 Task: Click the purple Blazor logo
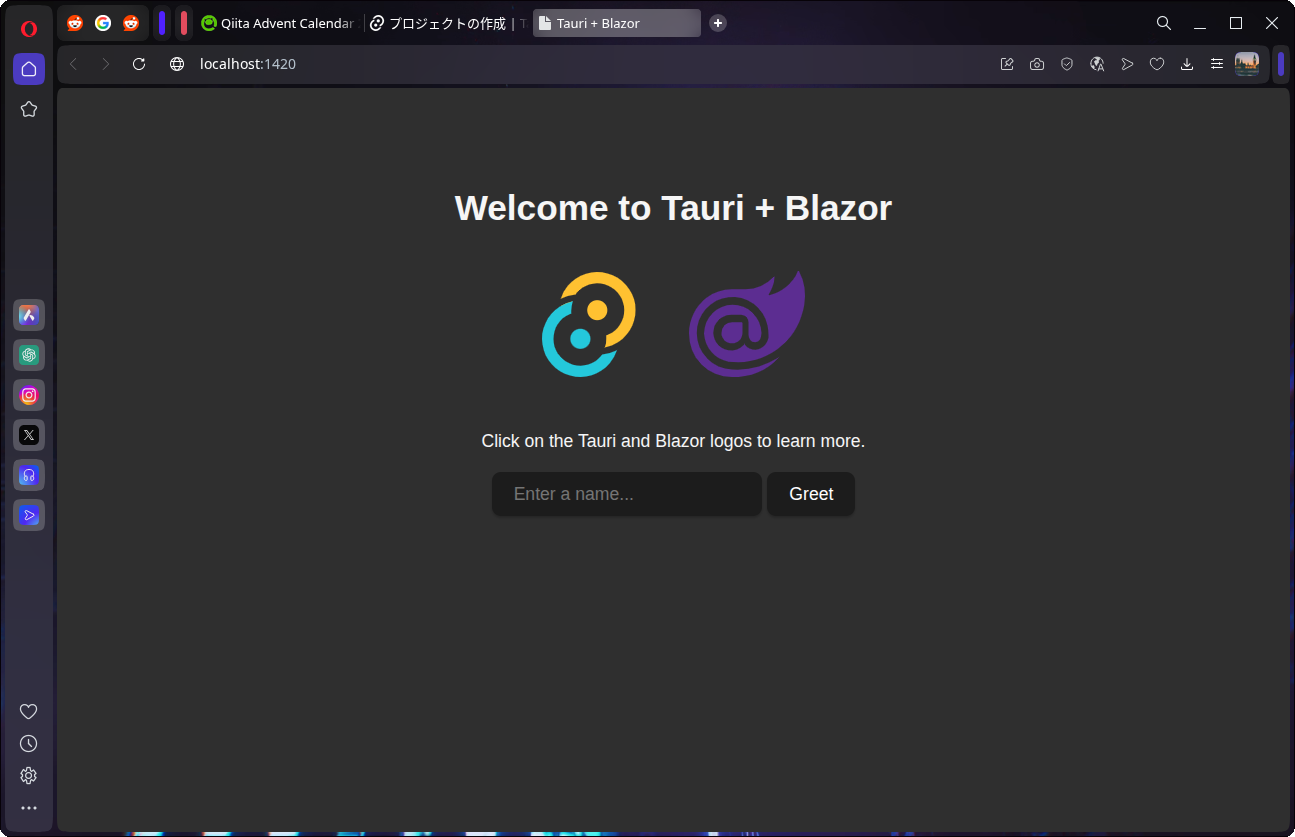point(747,324)
